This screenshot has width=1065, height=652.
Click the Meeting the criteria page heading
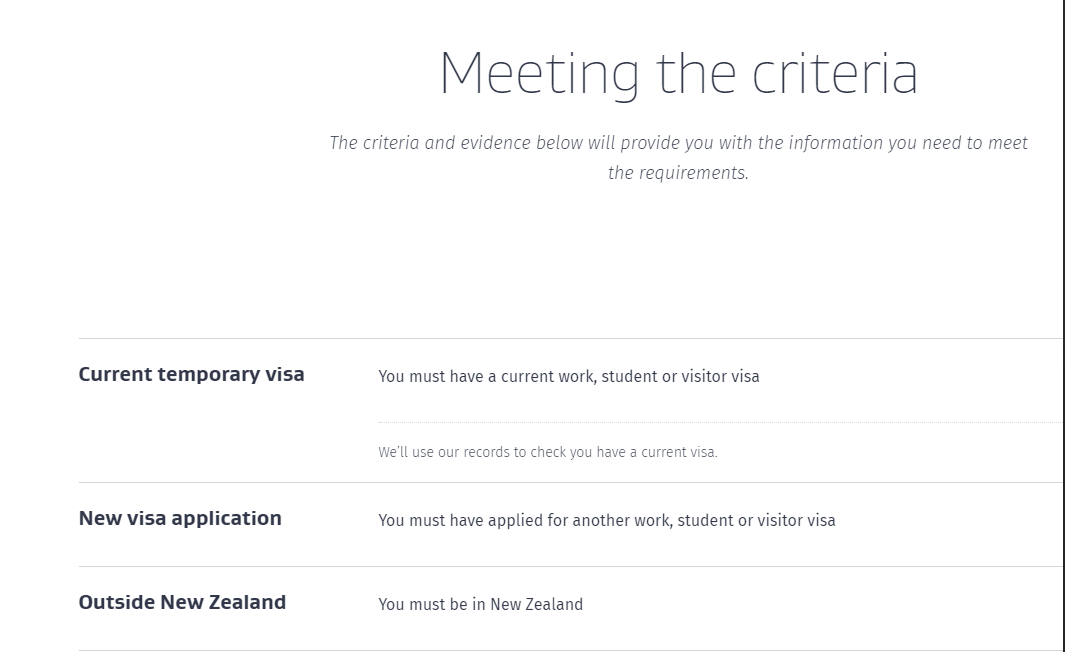point(679,73)
